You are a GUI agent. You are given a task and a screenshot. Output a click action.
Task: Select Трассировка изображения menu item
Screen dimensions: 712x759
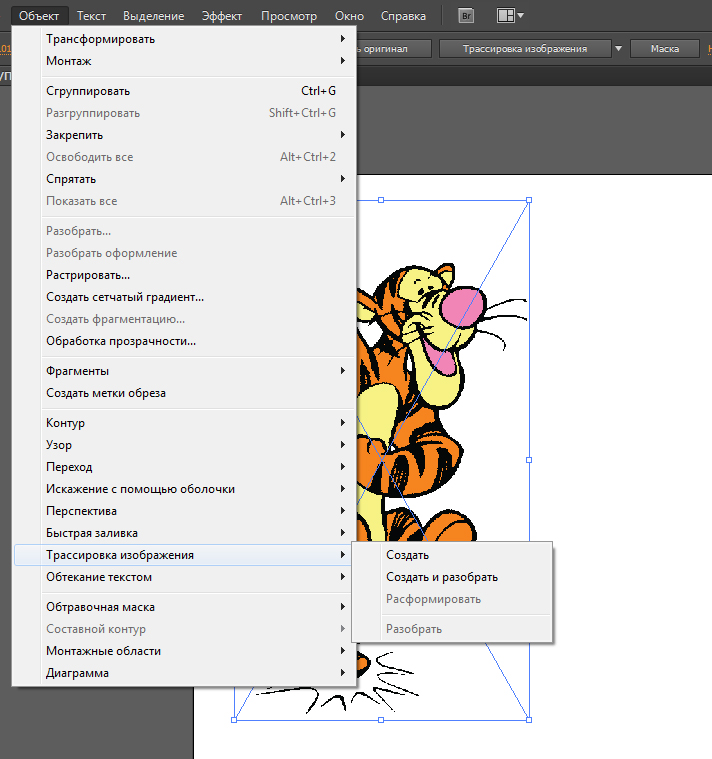[x=185, y=555]
